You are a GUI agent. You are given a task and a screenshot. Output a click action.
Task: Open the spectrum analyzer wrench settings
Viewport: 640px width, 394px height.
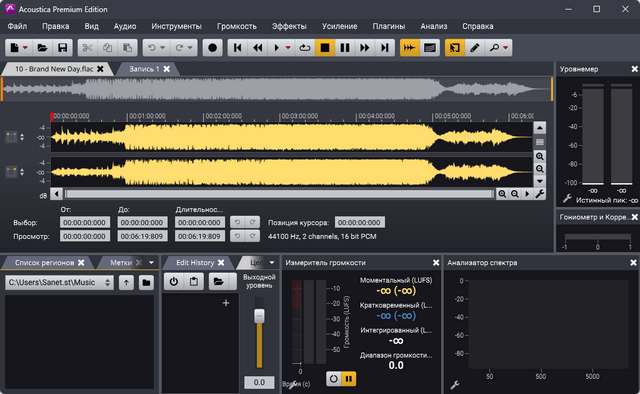coord(455,384)
